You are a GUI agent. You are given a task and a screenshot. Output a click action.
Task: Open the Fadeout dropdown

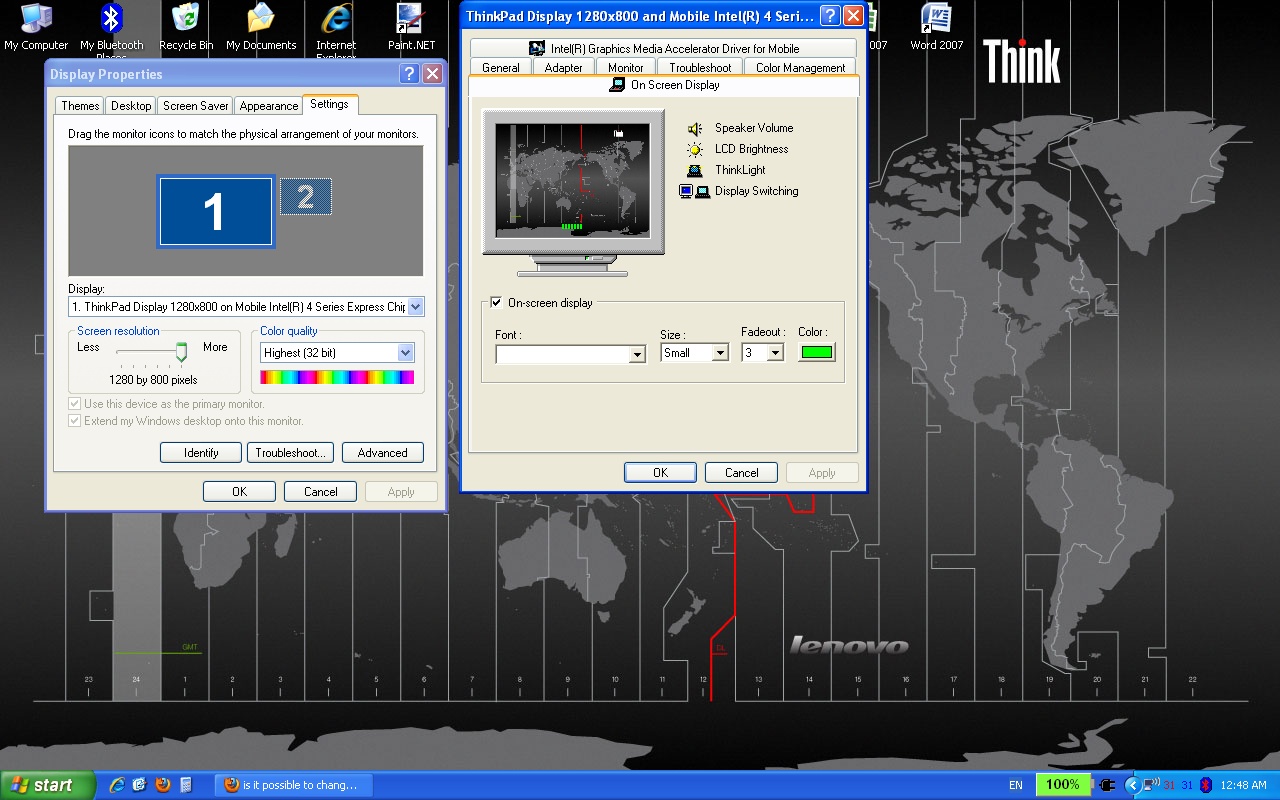tap(774, 353)
